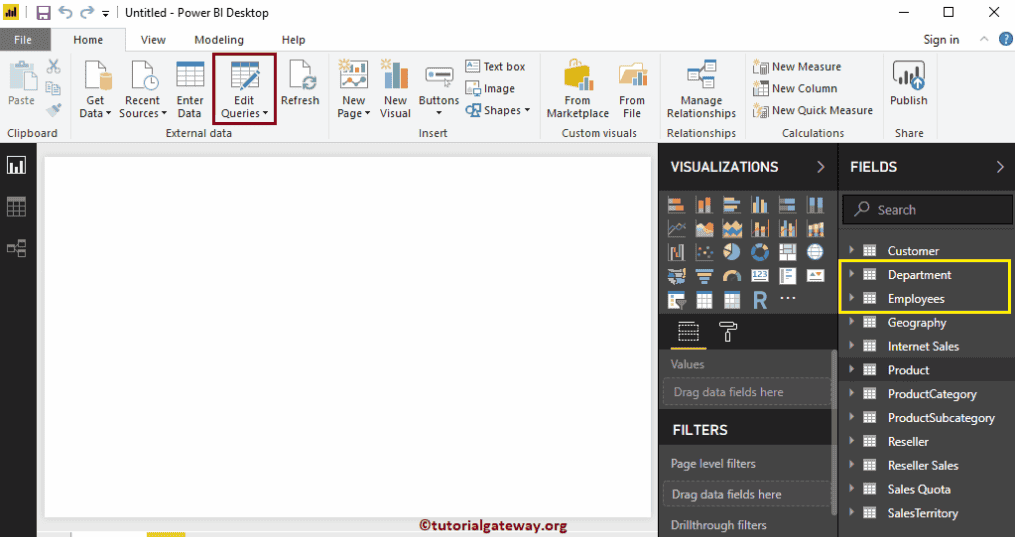1015x537 pixels.
Task: Click Manage Relationships
Action: point(701,89)
